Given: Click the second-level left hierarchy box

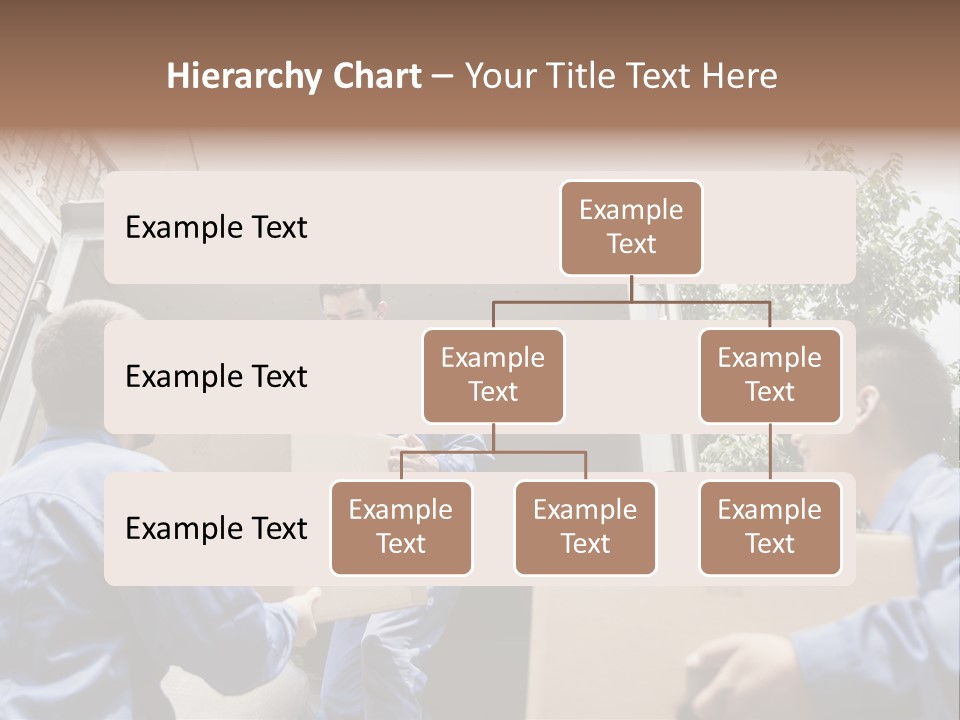Looking at the screenshot, I should 493,375.
